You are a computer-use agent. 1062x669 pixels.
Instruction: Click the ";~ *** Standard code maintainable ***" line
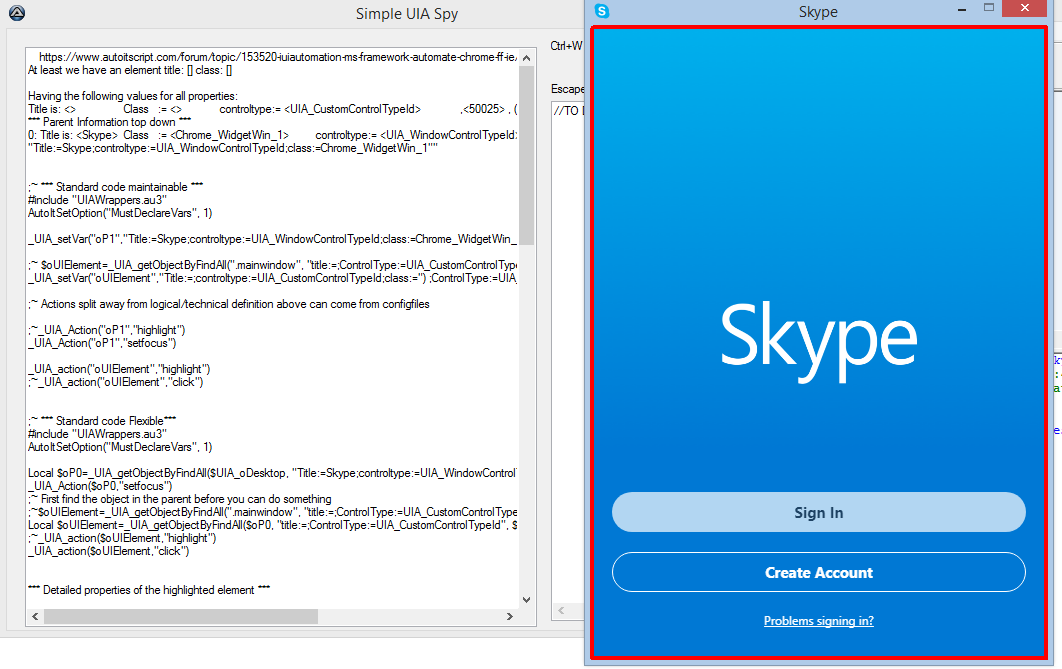[x=116, y=187]
